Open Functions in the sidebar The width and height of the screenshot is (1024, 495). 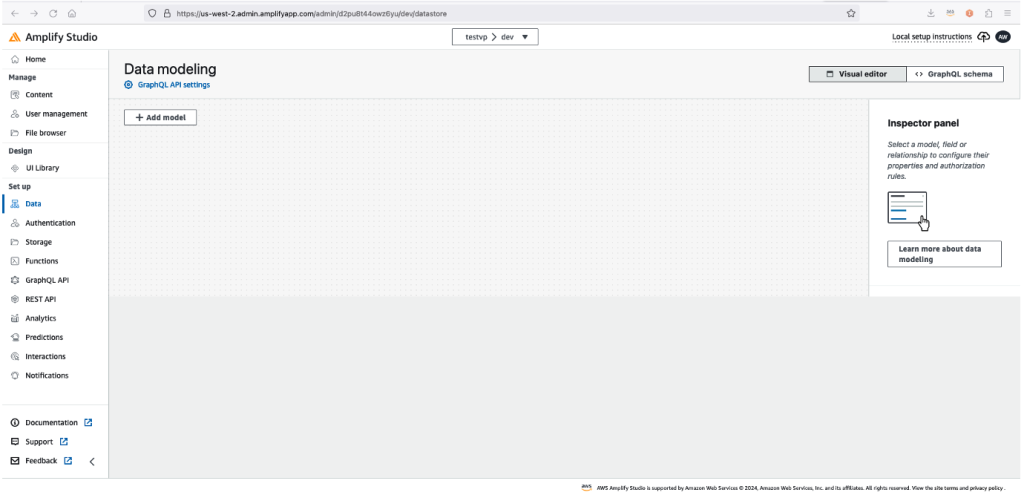42,261
